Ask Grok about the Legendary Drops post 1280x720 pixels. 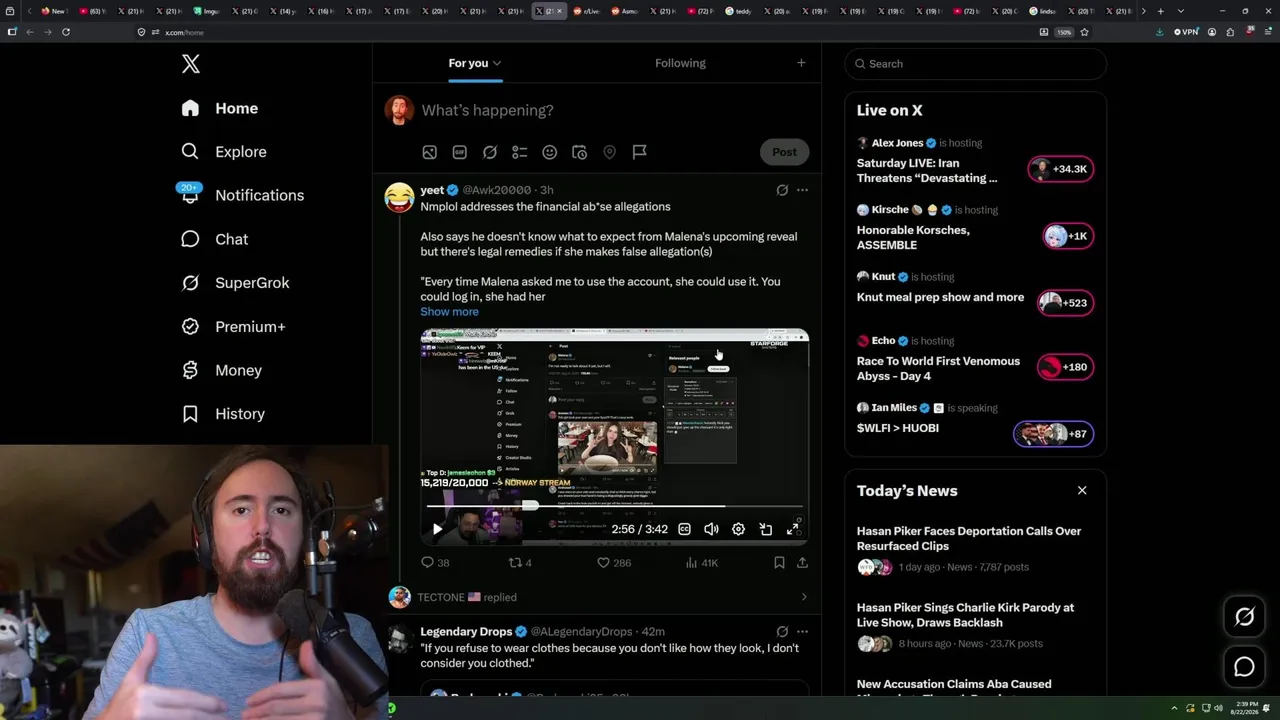tap(782, 632)
